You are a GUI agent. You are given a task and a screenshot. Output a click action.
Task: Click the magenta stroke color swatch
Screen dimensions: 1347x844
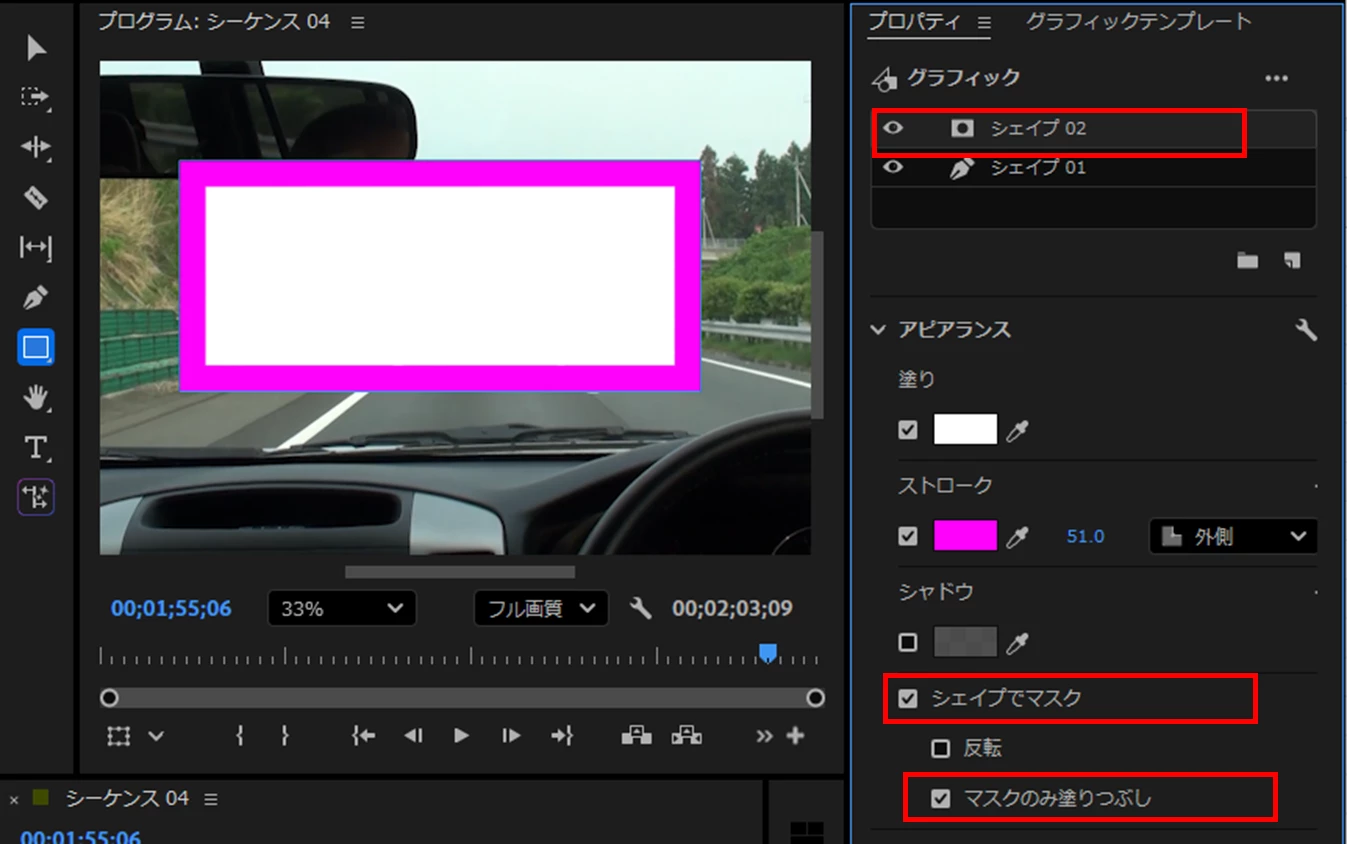point(965,536)
